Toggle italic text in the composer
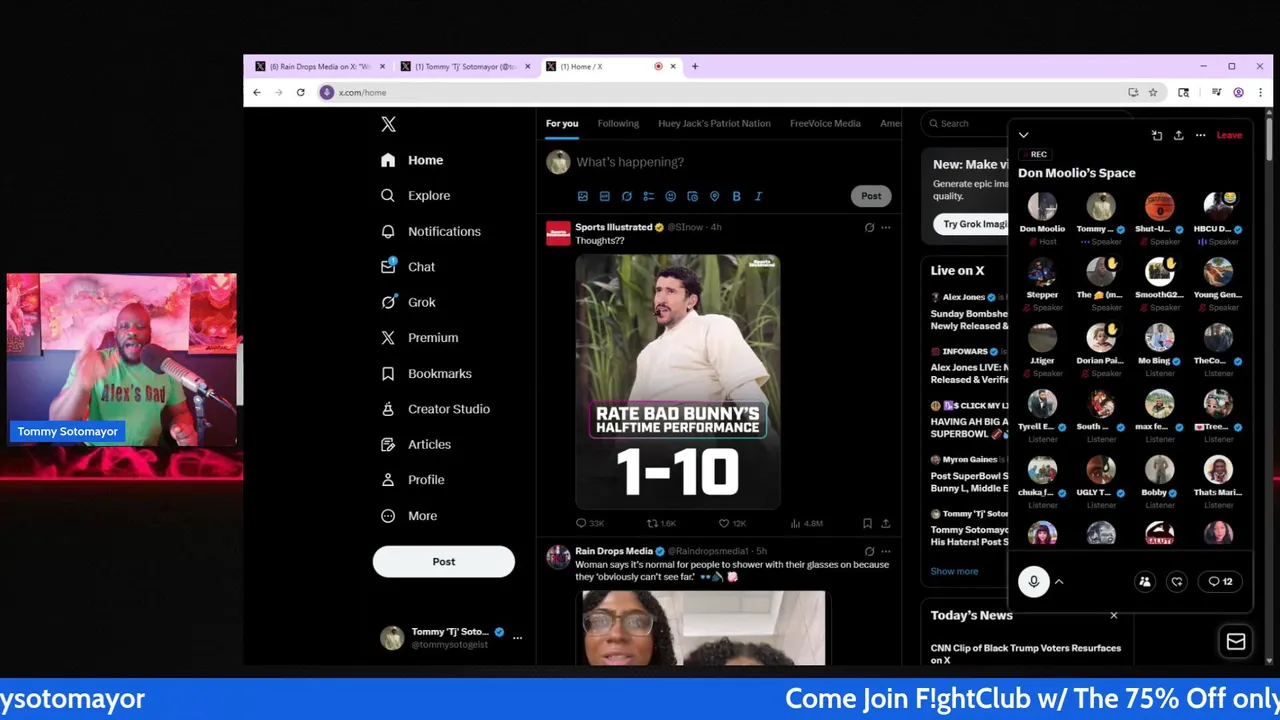 [x=758, y=196]
